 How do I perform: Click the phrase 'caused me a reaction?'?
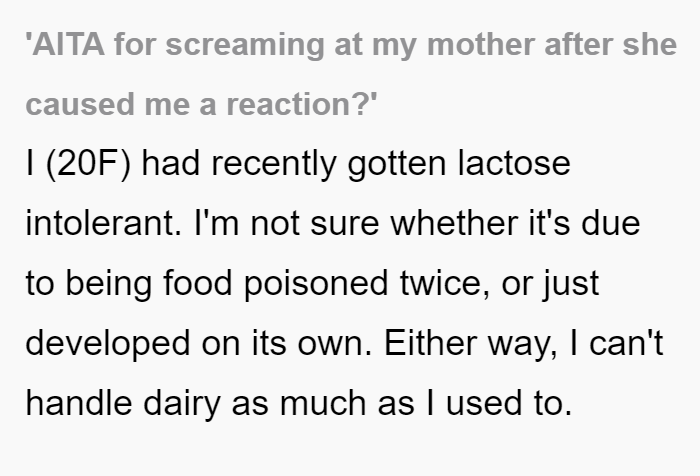coord(202,104)
